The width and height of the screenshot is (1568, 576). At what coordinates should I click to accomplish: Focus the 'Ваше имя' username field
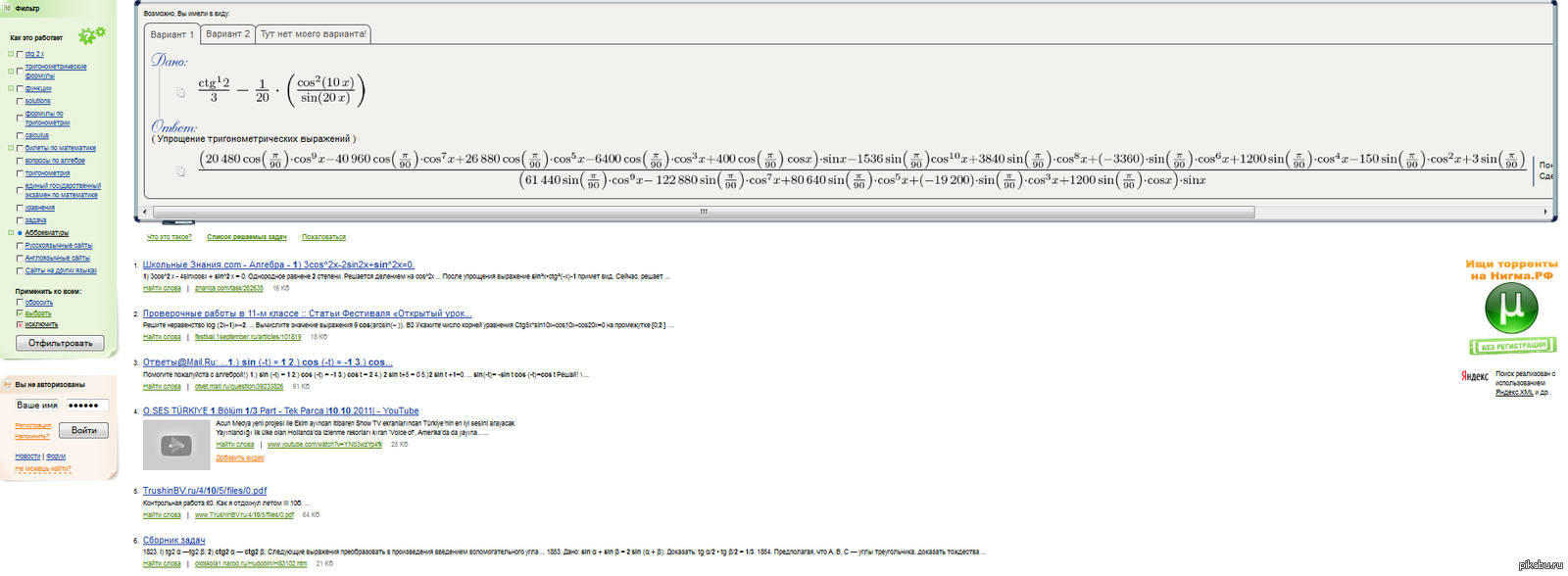point(37,405)
